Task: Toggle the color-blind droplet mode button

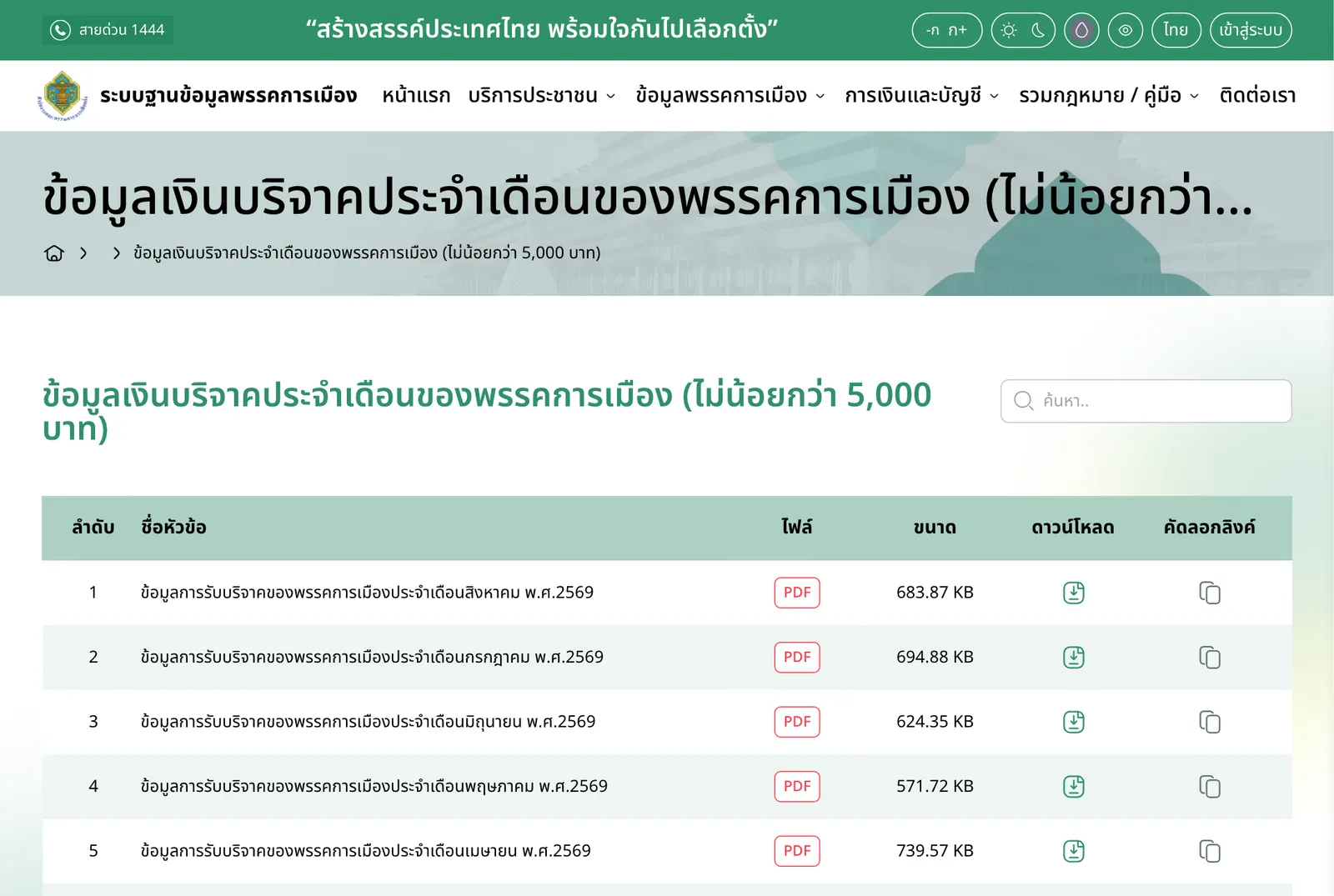Action: click(x=1081, y=30)
